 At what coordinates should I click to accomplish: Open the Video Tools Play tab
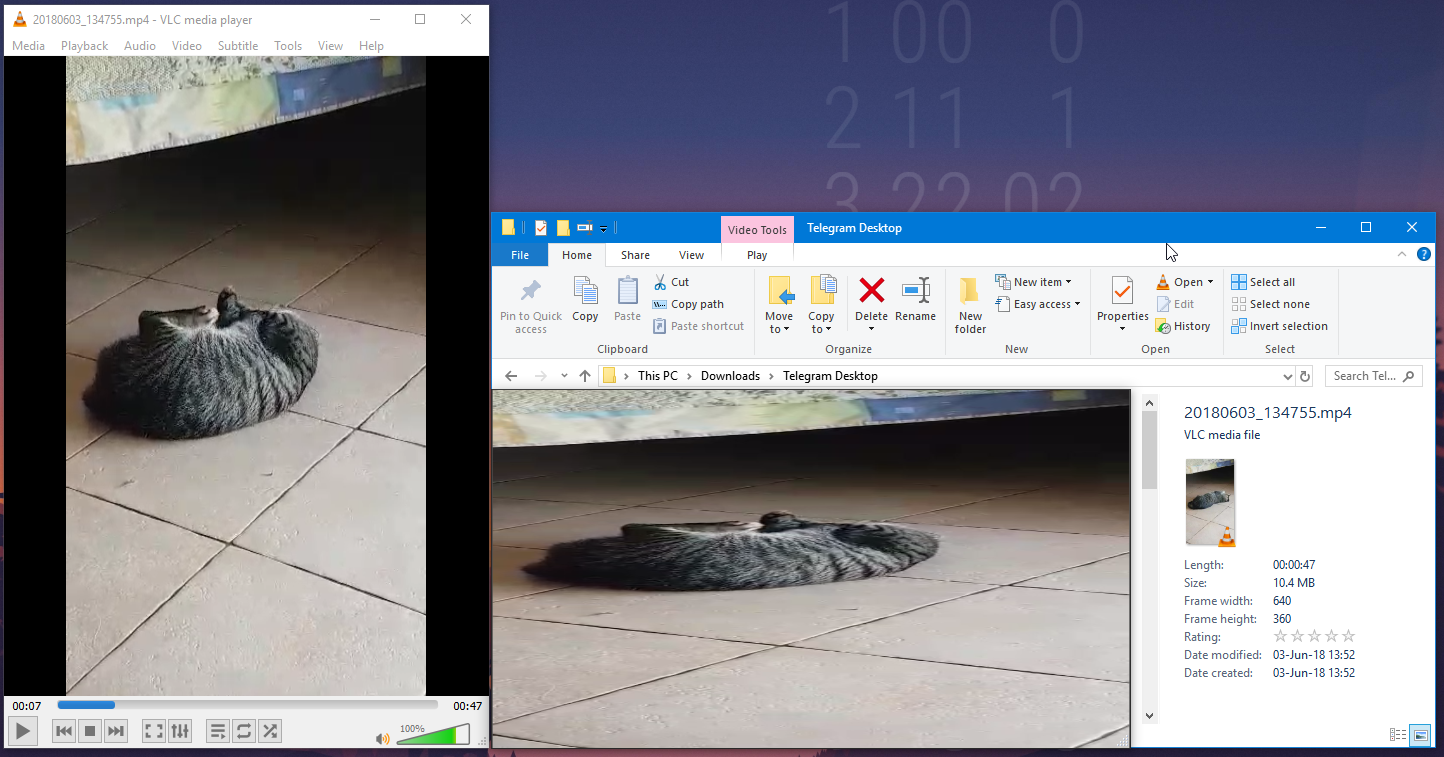point(757,255)
